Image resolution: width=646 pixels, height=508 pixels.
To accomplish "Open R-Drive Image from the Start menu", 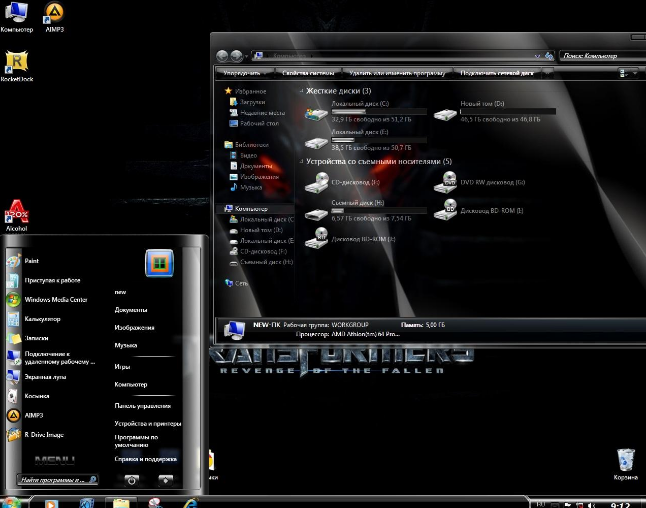I will coord(44,435).
